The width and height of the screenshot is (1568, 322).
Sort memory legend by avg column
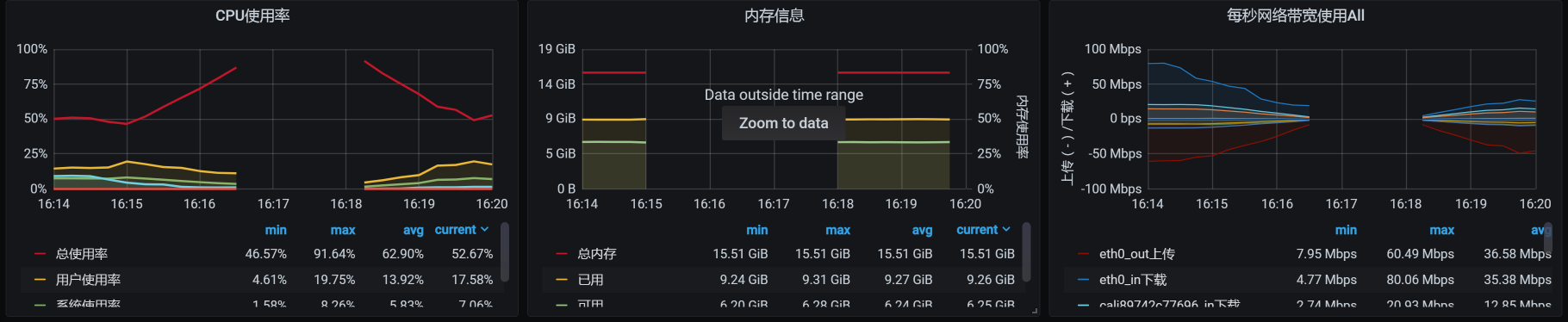coord(922,230)
